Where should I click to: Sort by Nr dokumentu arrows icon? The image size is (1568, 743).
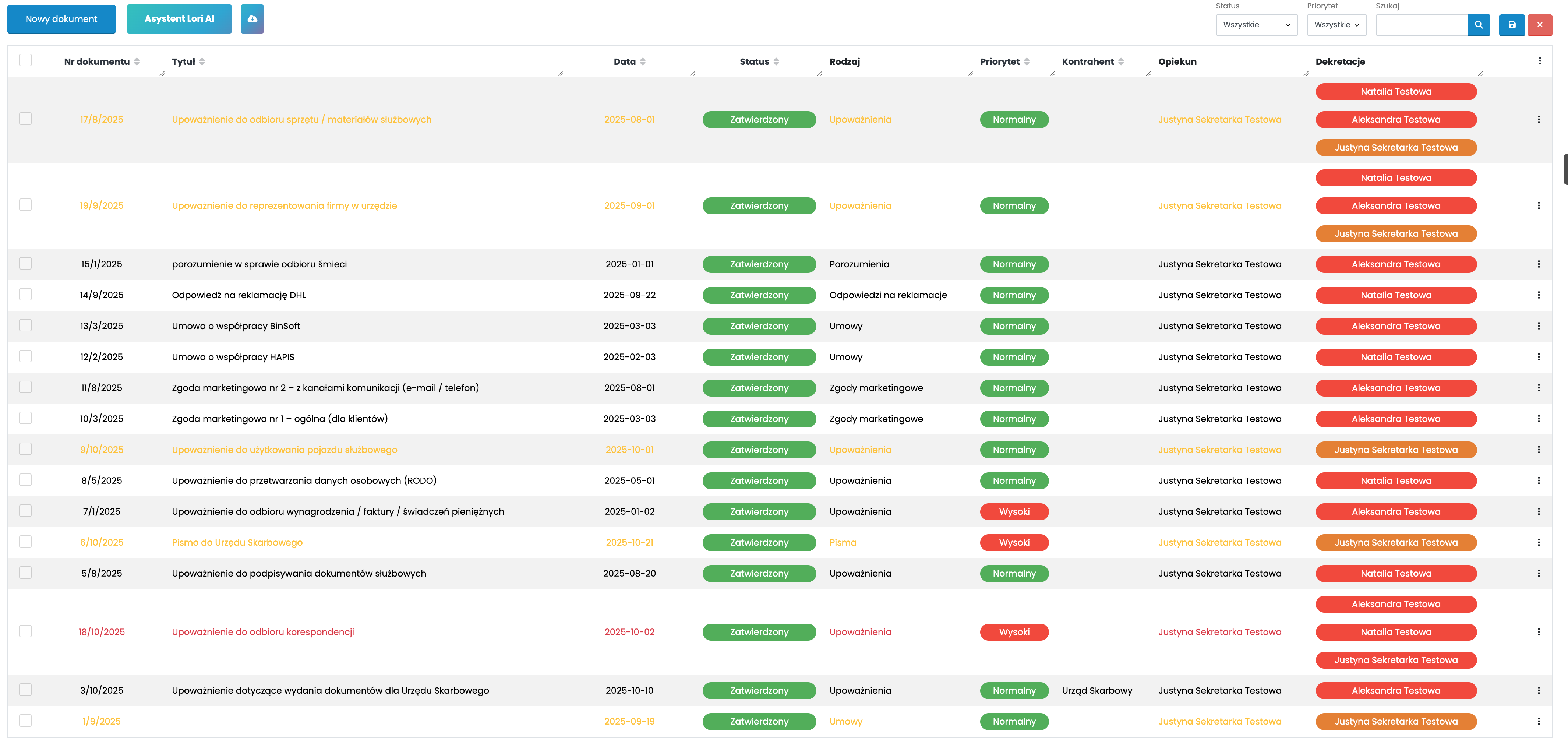(x=137, y=61)
